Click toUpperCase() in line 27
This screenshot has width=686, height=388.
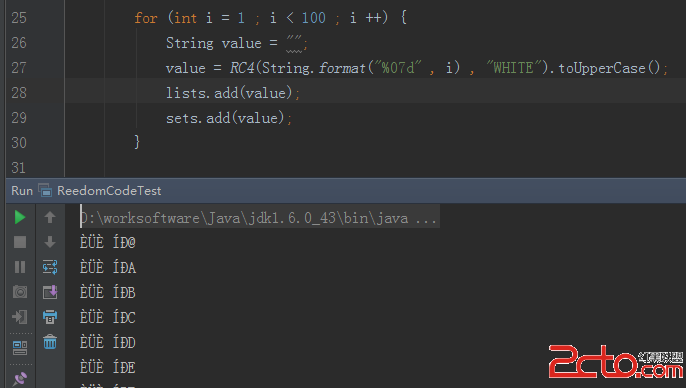[609, 68]
